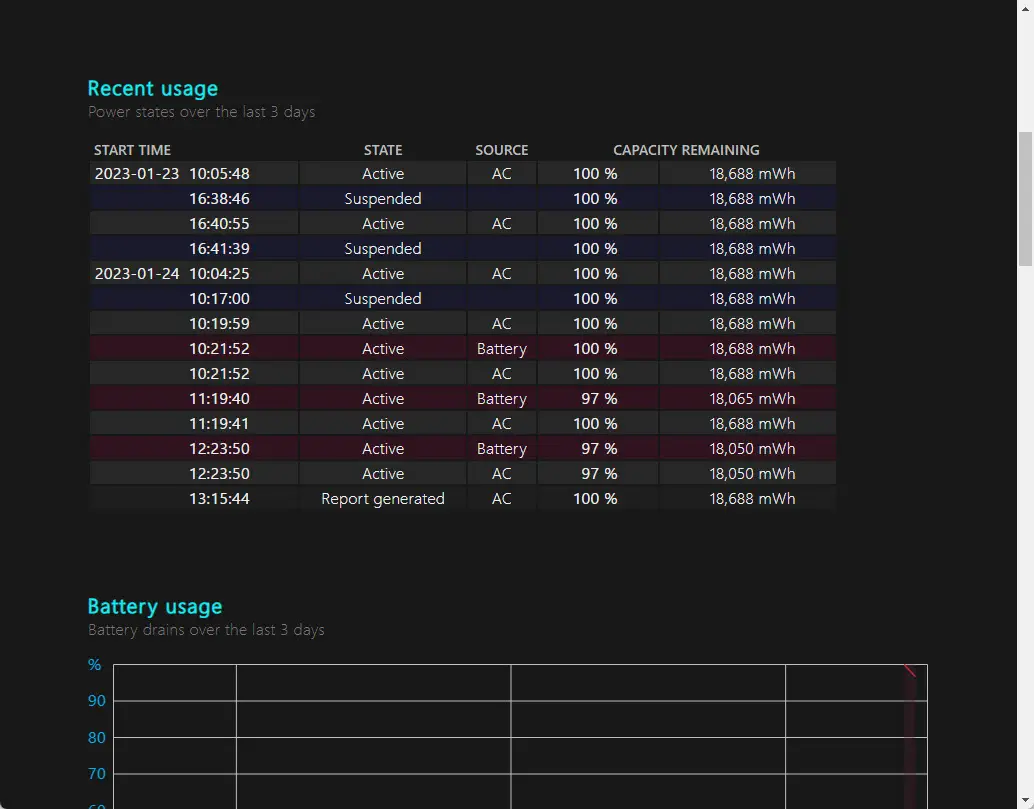Screen dimensions: 1034x809
Task: Click the Recent usage heading
Action: click(152, 88)
